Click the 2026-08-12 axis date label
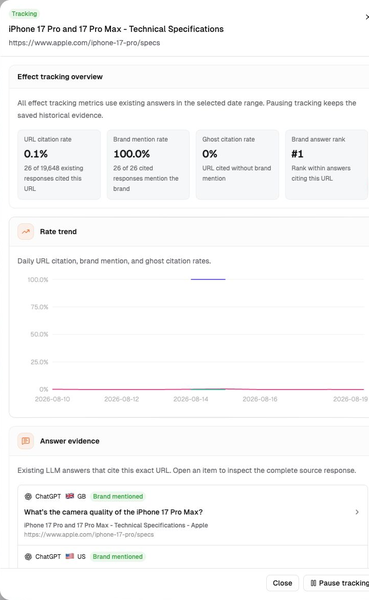The image size is (369, 600). click(122, 399)
